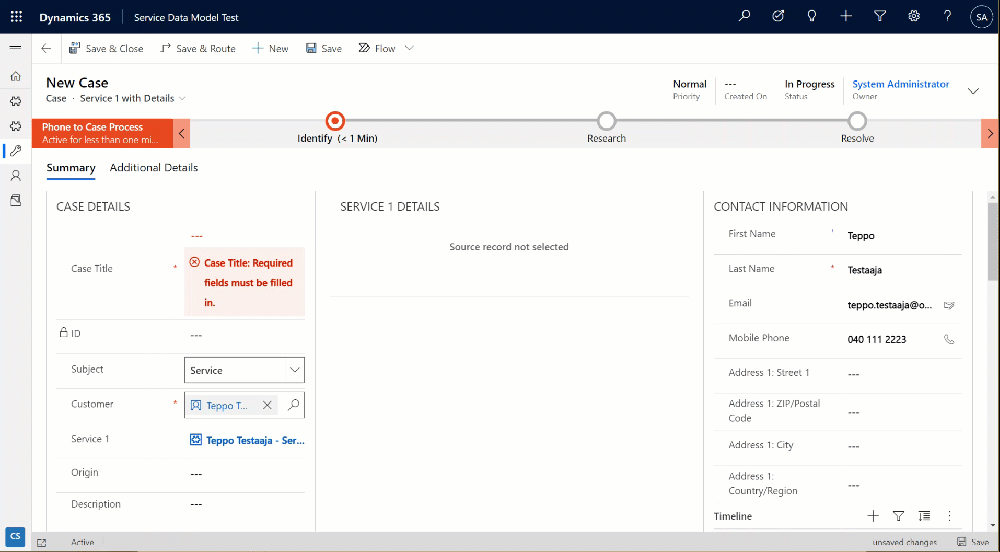This screenshot has width=1000, height=552.
Task: Remove Teppo customer lookup value
Action: tap(267, 405)
